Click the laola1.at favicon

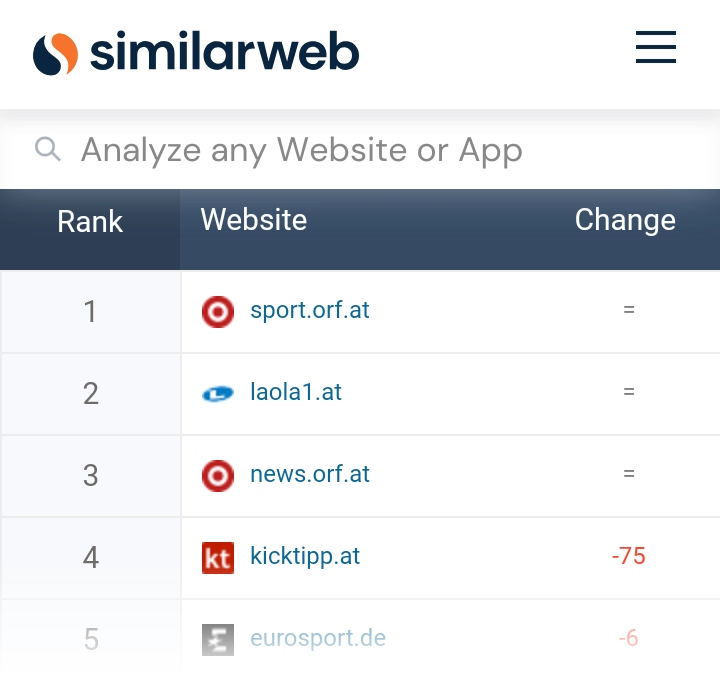click(x=217, y=393)
